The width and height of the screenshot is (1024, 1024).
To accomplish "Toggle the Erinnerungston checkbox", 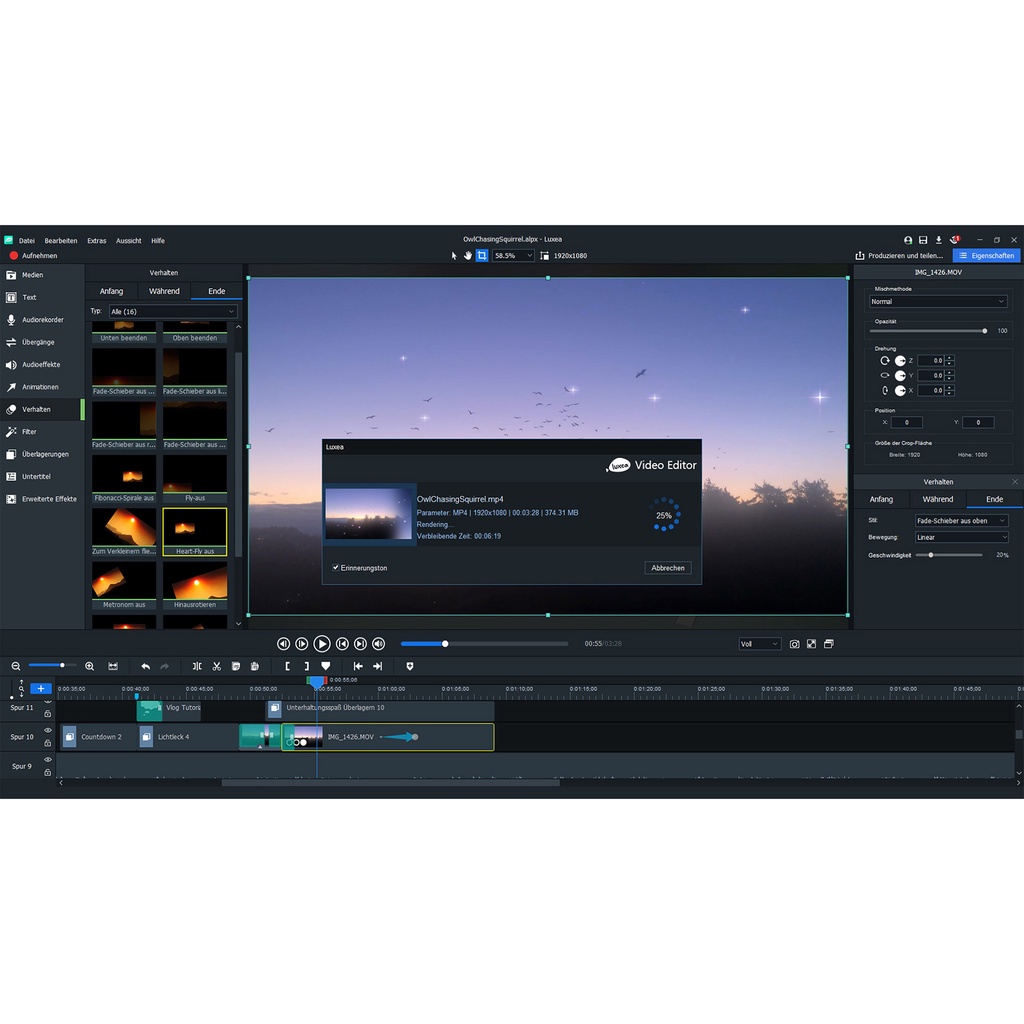I will pos(336,568).
